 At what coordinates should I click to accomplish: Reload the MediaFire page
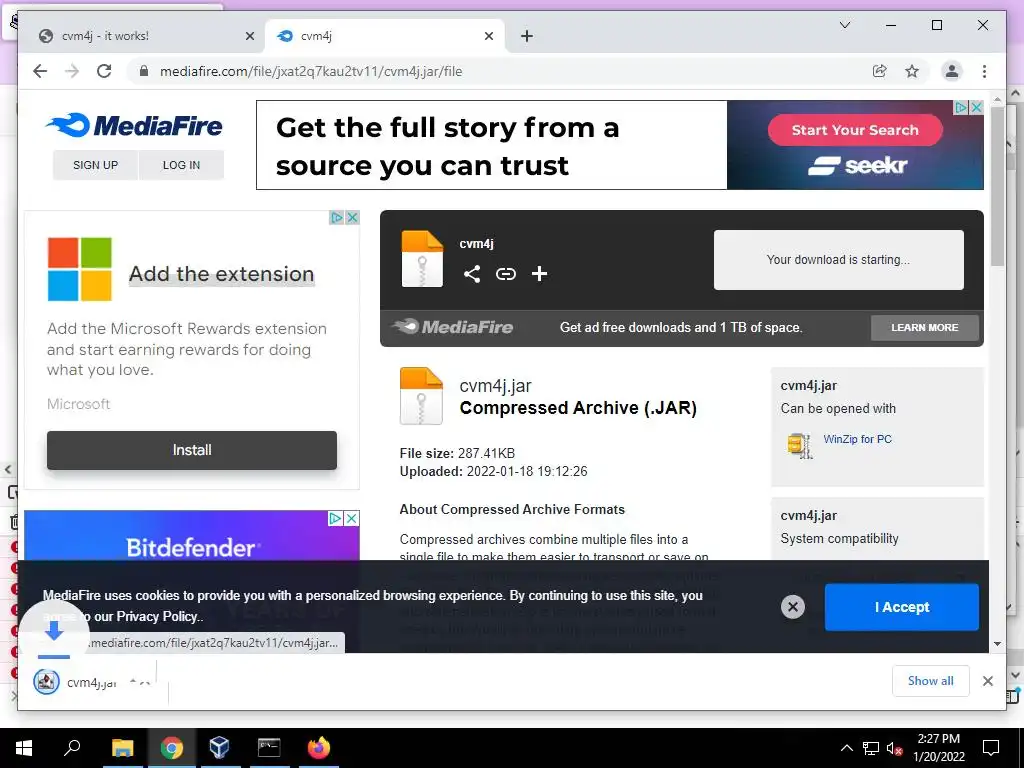click(x=104, y=71)
